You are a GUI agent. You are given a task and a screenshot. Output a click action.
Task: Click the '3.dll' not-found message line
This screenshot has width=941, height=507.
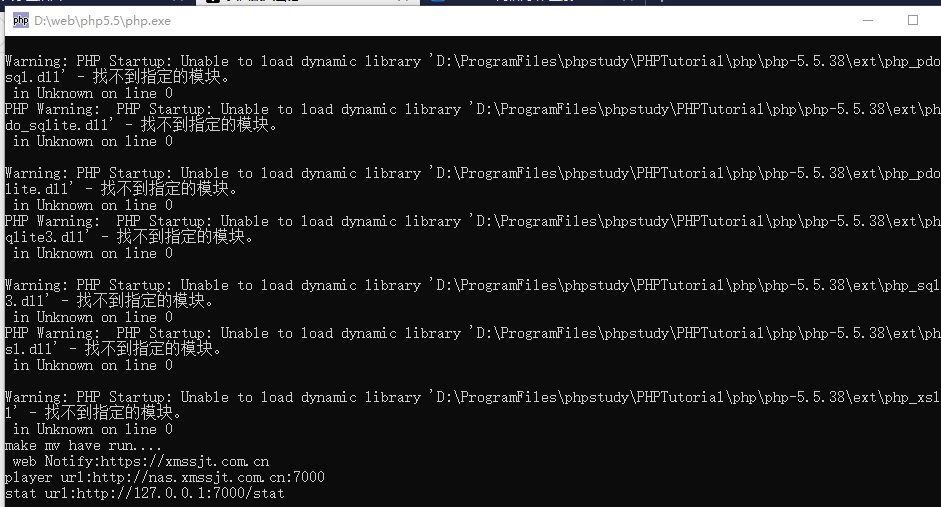click(109, 301)
